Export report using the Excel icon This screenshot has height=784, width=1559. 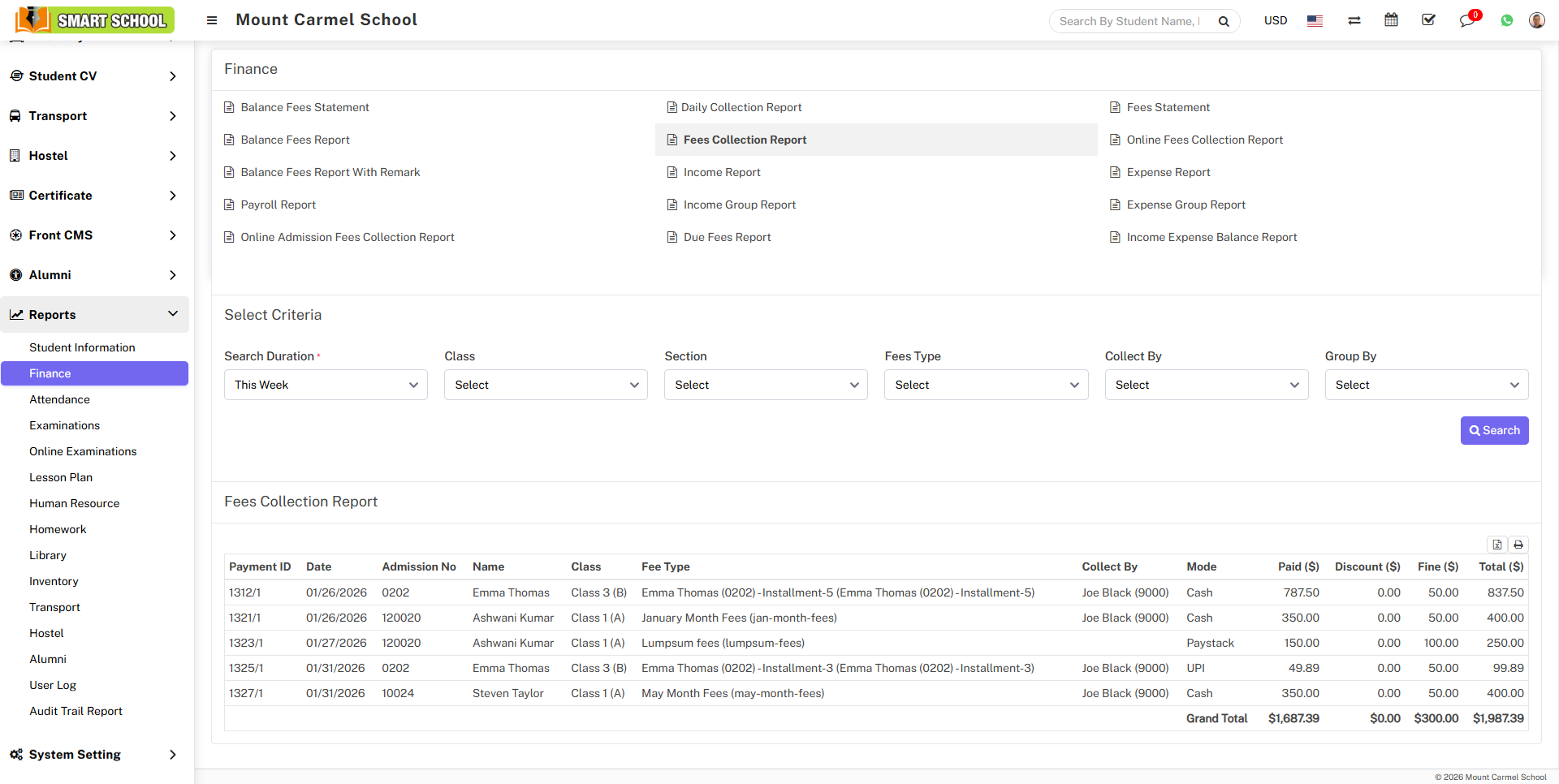(x=1497, y=545)
